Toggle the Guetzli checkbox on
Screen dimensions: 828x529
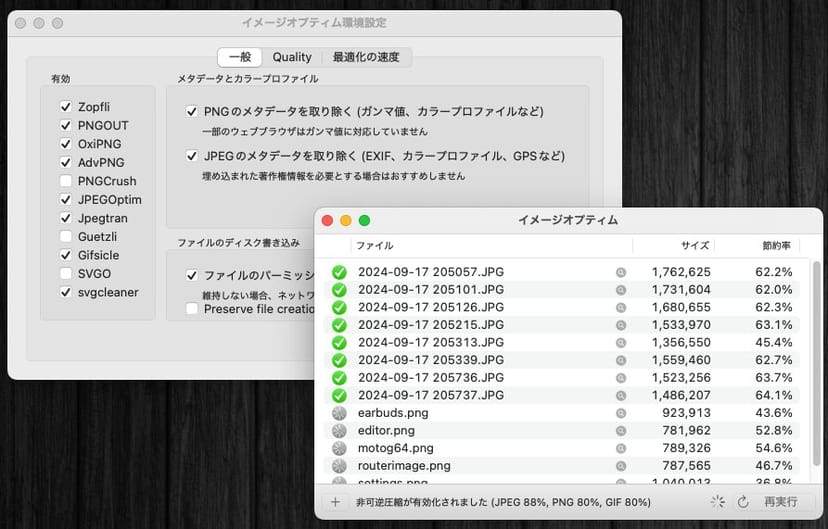pyautogui.click(x=66, y=237)
